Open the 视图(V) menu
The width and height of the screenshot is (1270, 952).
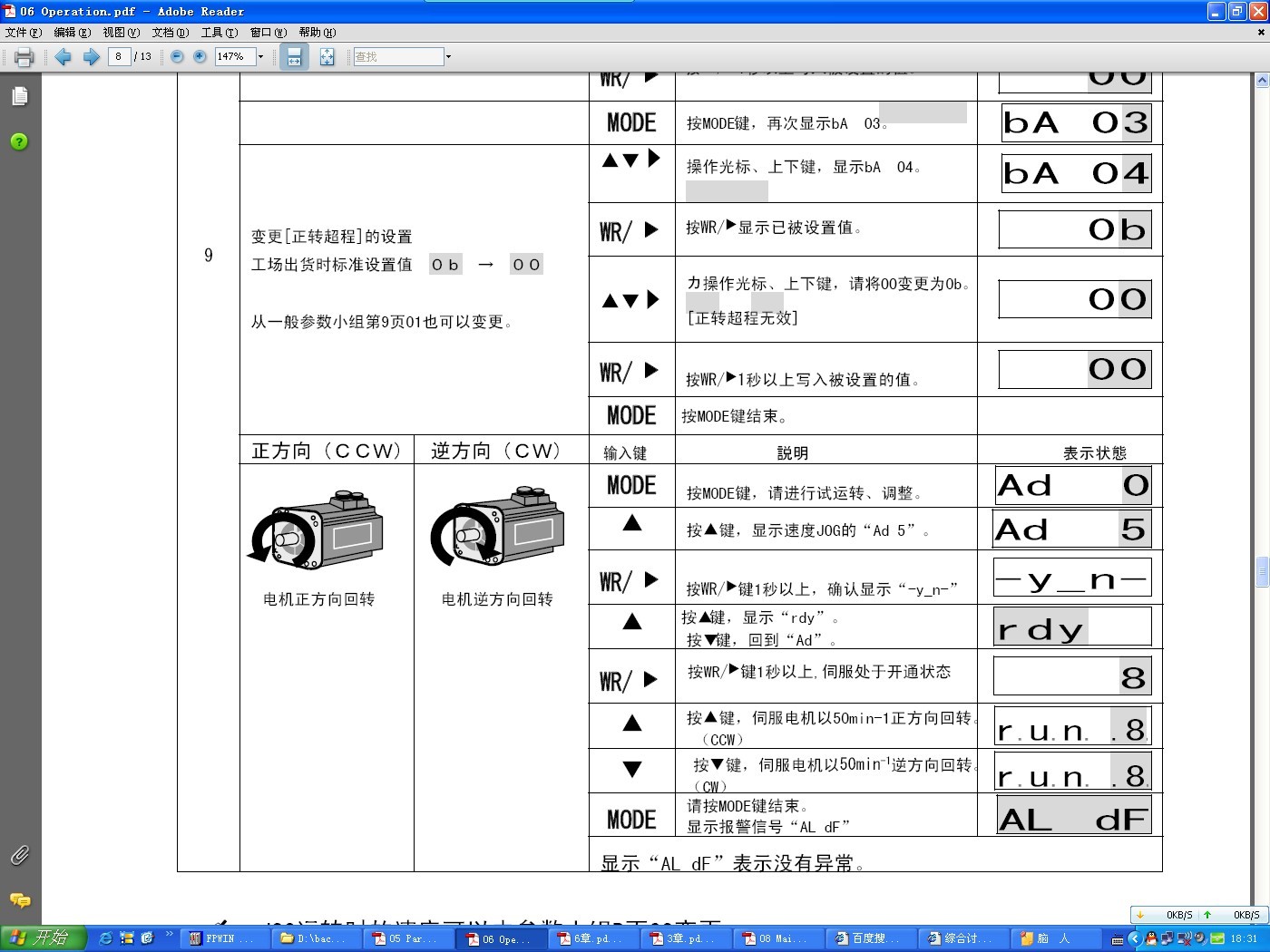pos(121,33)
